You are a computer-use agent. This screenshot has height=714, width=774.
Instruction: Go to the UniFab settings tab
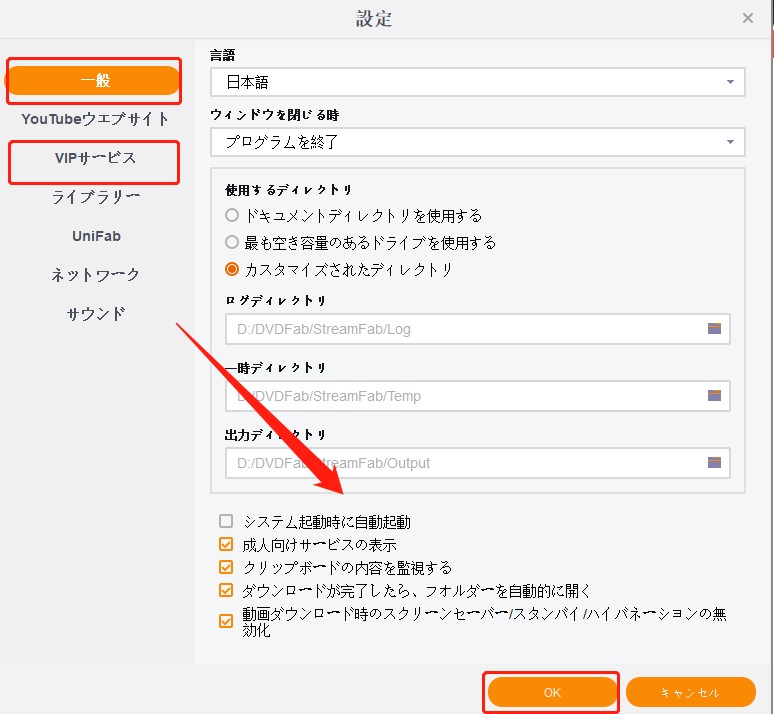[x=96, y=236]
